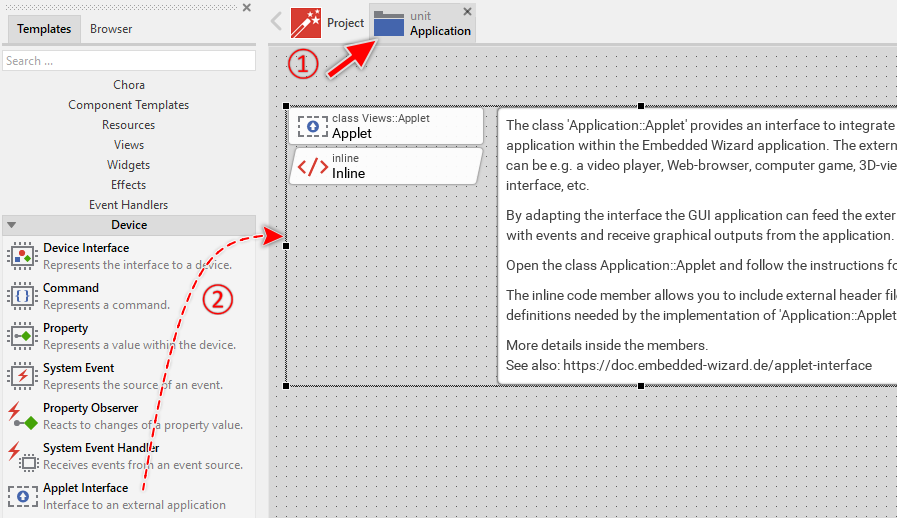Image resolution: width=897 pixels, height=518 pixels.
Task: Collapse the Device category section
Action: 12,225
